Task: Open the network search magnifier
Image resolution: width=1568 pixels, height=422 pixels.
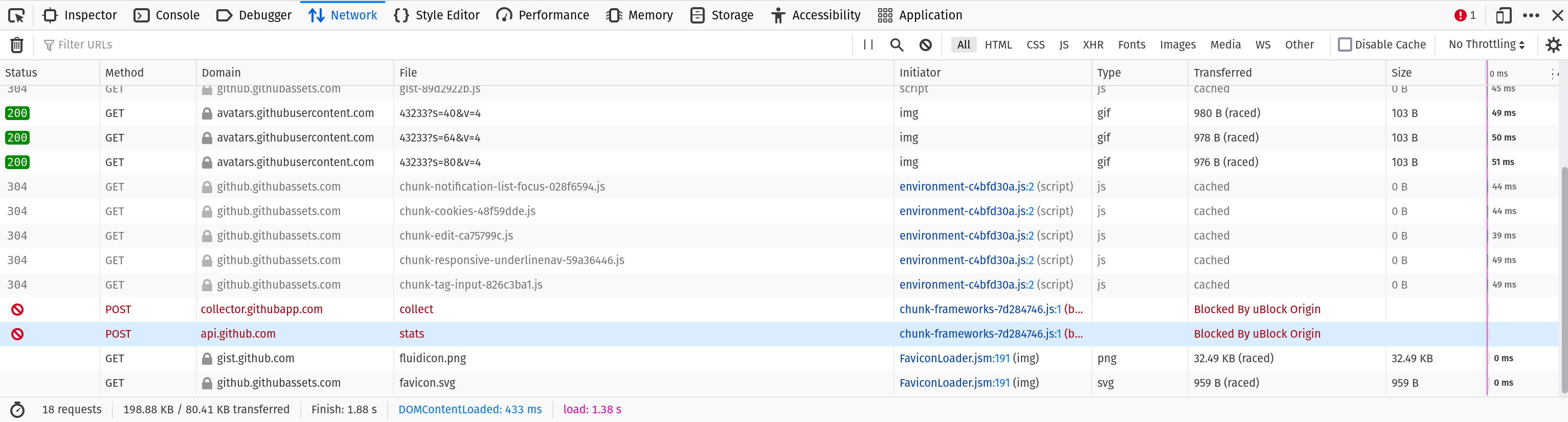Action: (897, 44)
